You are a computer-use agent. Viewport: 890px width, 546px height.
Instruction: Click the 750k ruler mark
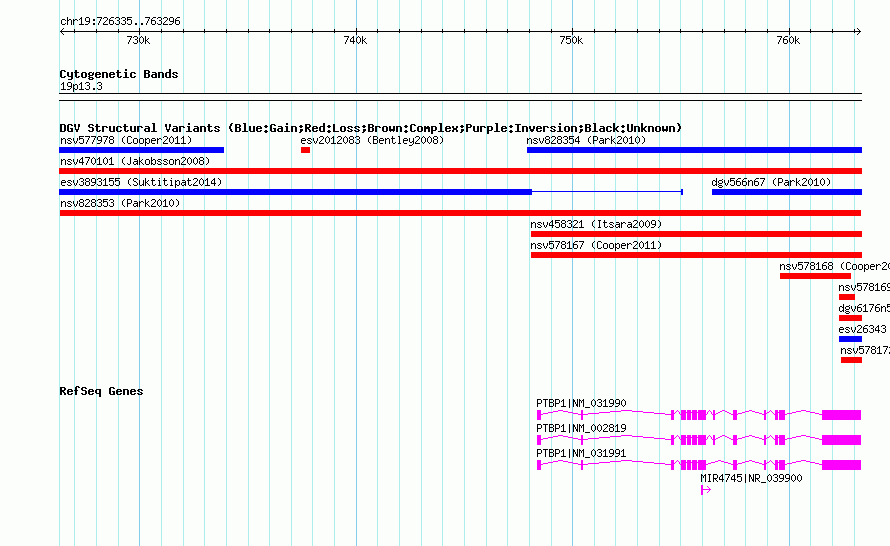tap(571, 40)
